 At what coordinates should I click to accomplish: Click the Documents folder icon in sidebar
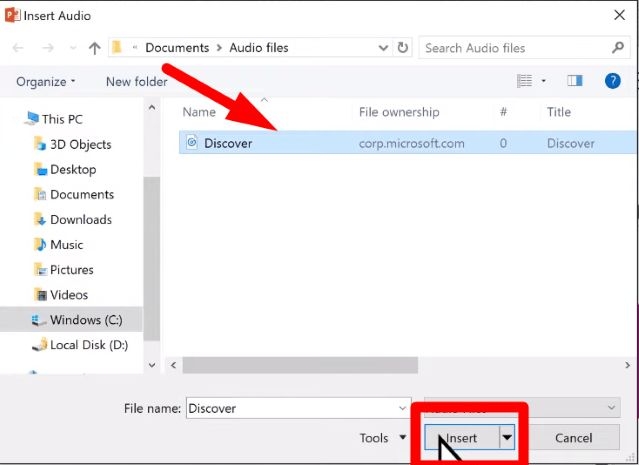point(40,194)
